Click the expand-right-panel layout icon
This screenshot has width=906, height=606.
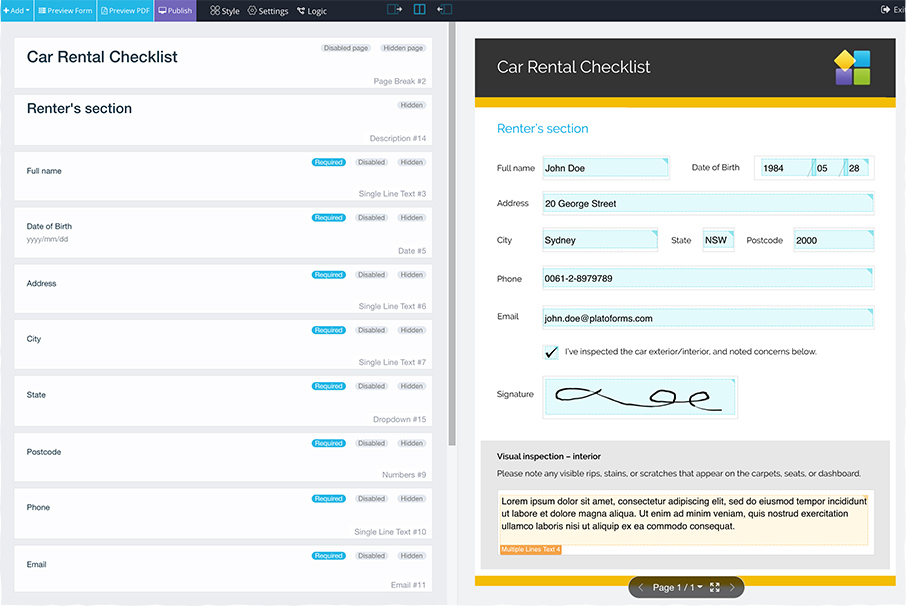point(444,10)
